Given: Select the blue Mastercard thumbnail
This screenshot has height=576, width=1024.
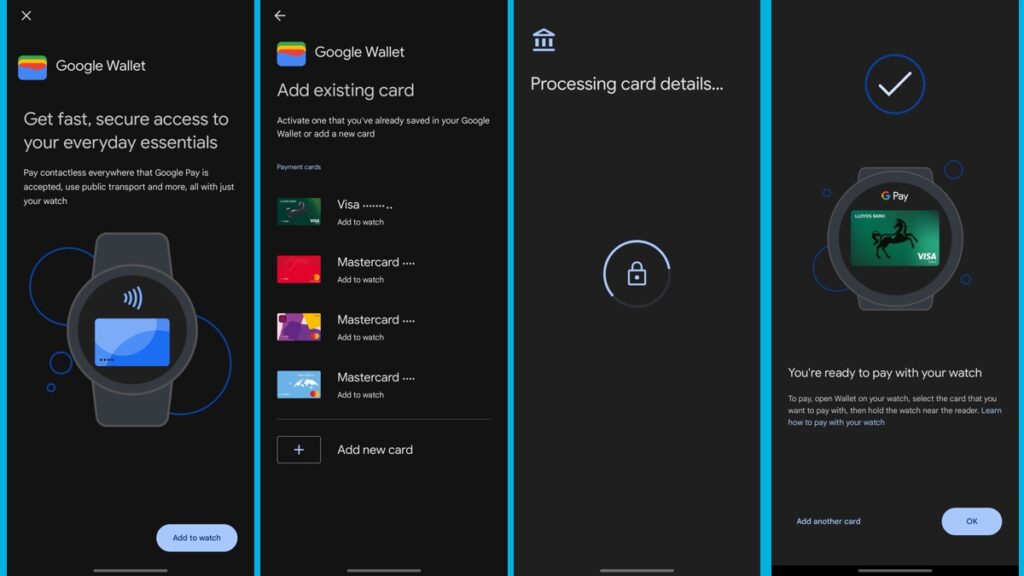Looking at the screenshot, I should tap(299, 385).
